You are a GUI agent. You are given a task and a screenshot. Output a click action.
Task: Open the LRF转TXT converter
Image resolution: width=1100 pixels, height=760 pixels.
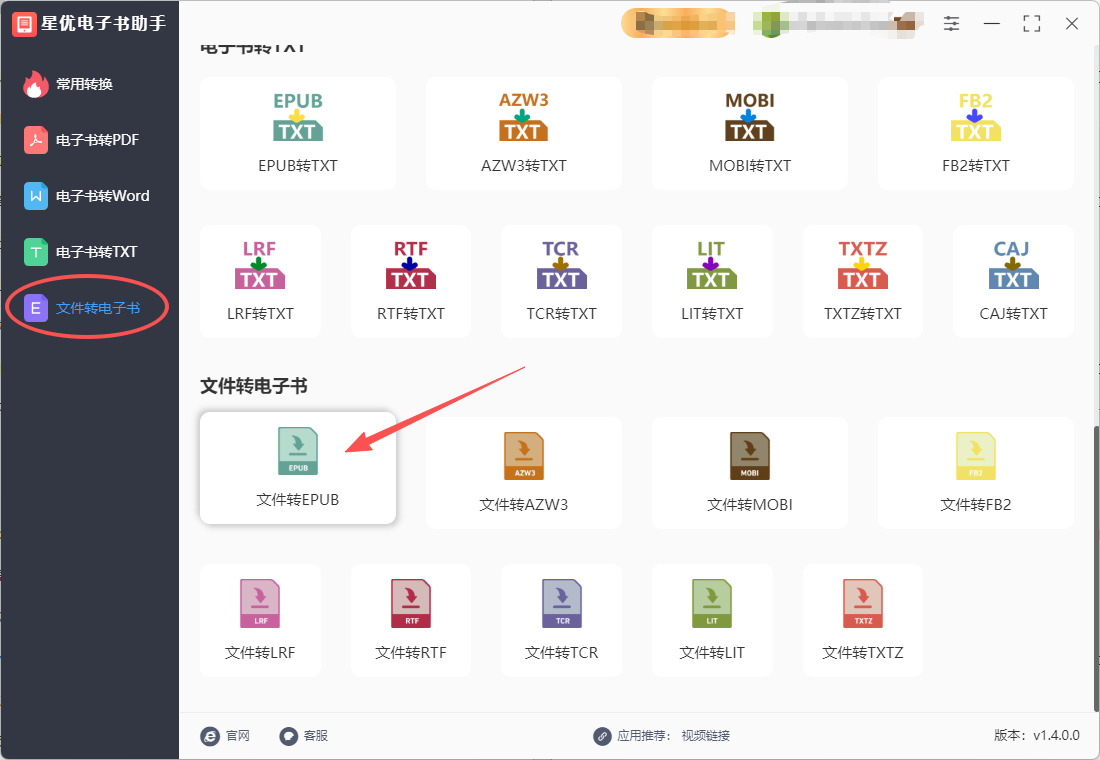[x=260, y=281]
